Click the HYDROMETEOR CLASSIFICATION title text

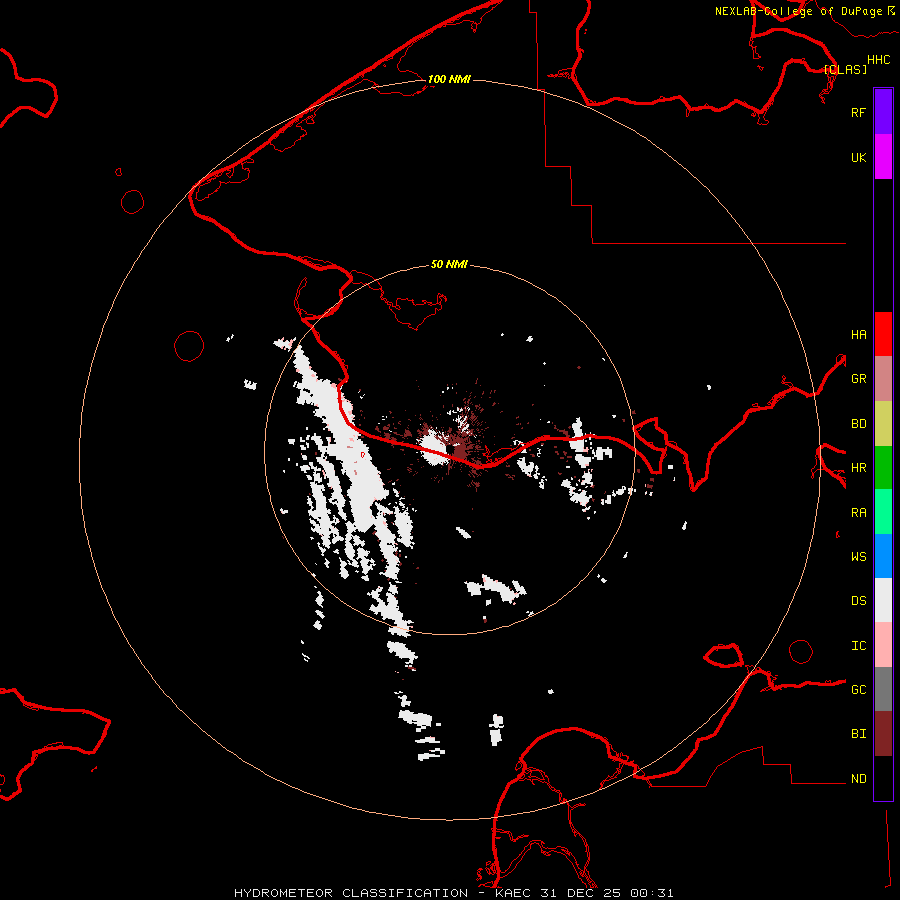[x=351, y=893]
